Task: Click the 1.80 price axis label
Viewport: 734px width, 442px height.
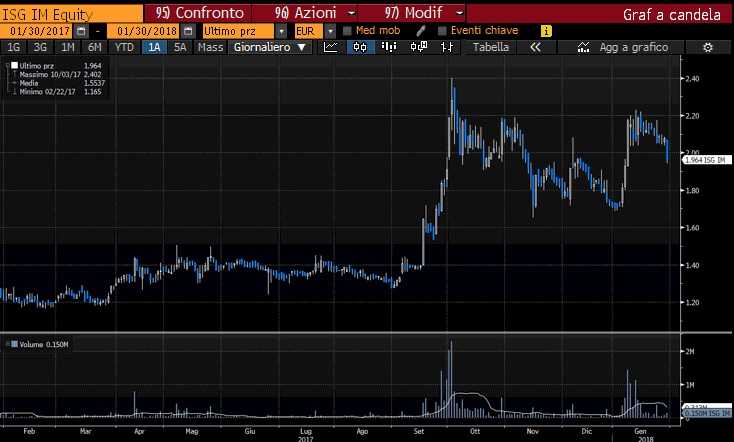Action: pyautogui.click(x=692, y=191)
